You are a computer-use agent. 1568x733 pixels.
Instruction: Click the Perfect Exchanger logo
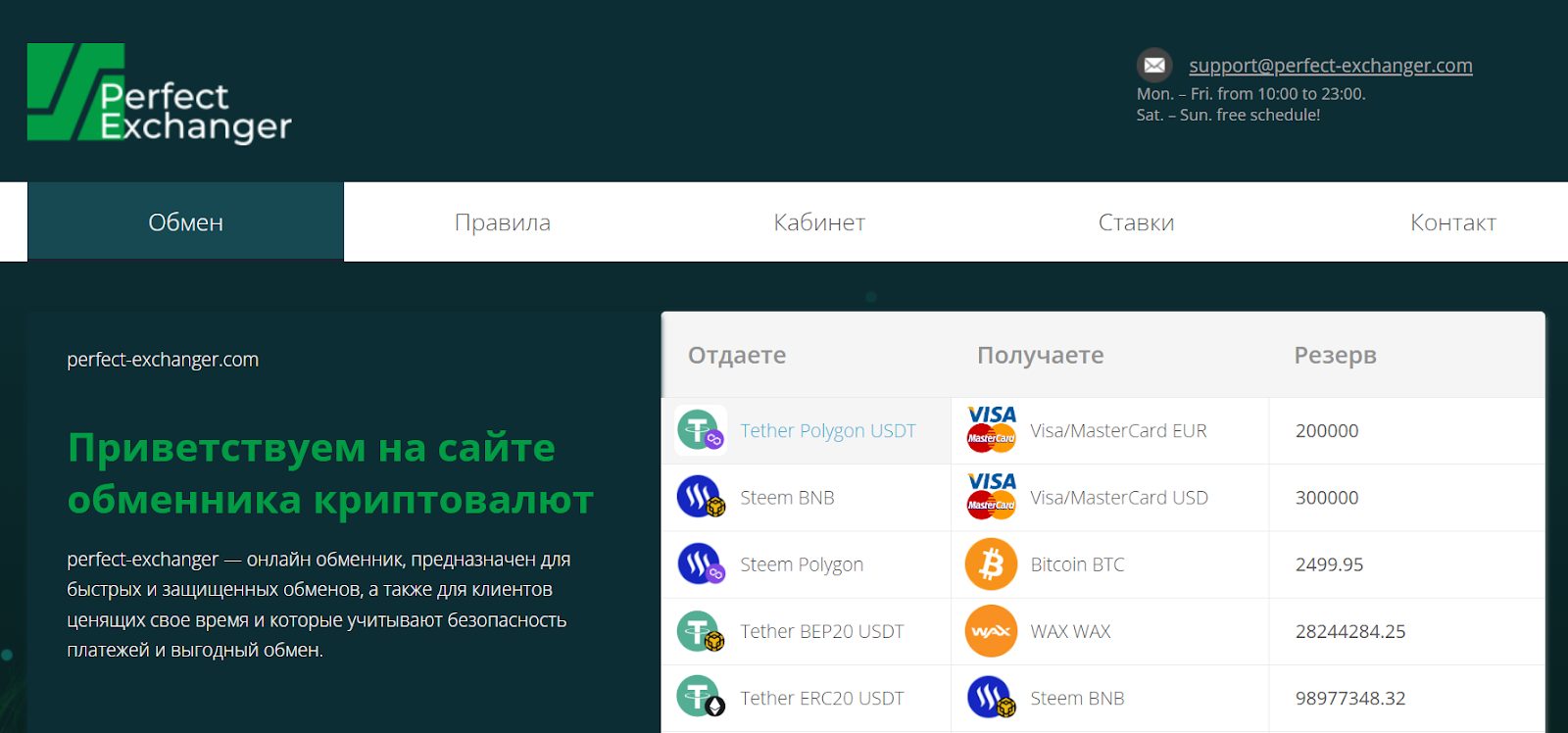pos(160,93)
